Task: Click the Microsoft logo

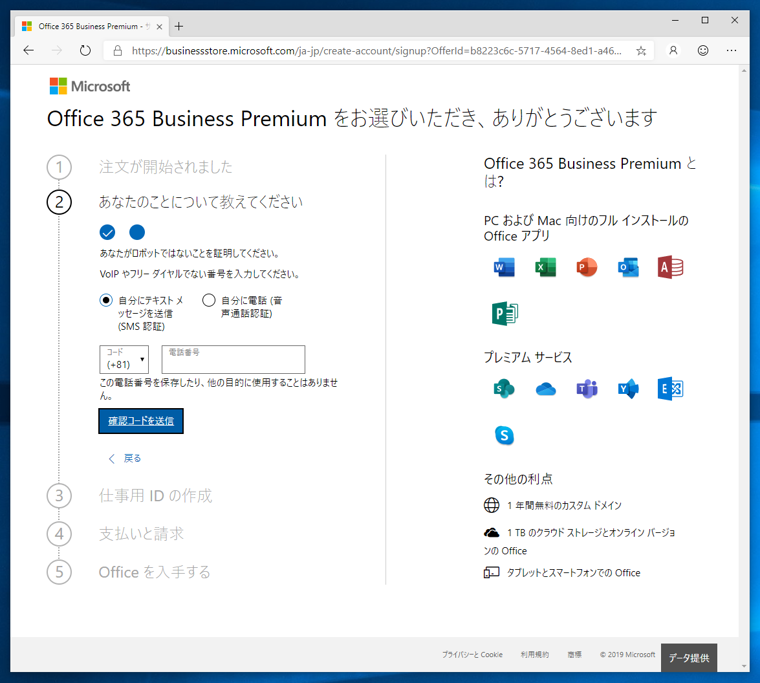Action: (x=90, y=86)
